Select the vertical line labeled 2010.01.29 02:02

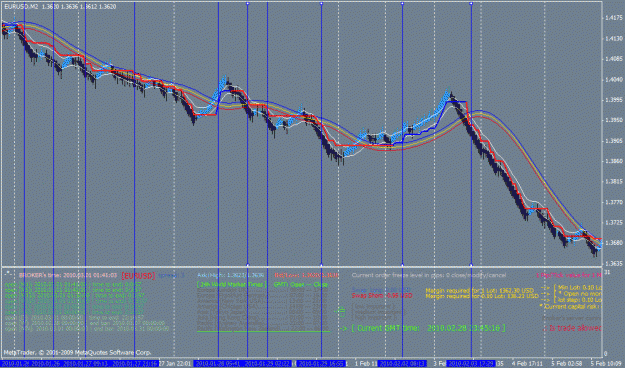click(x=267, y=179)
